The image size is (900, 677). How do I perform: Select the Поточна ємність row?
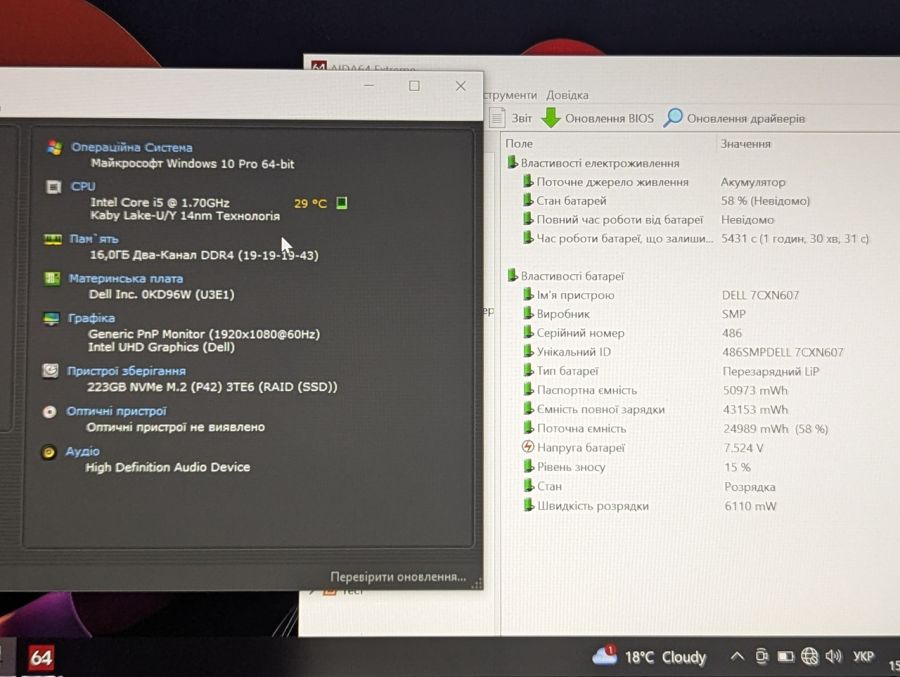[676, 428]
